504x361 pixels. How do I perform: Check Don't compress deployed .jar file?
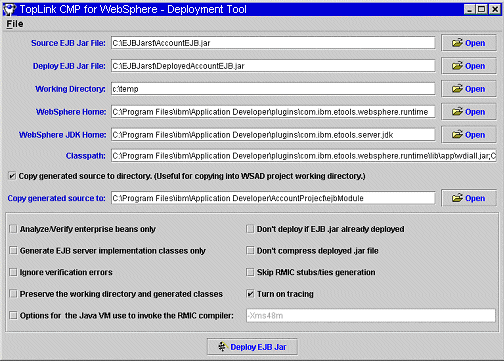(x=250, y=251)
